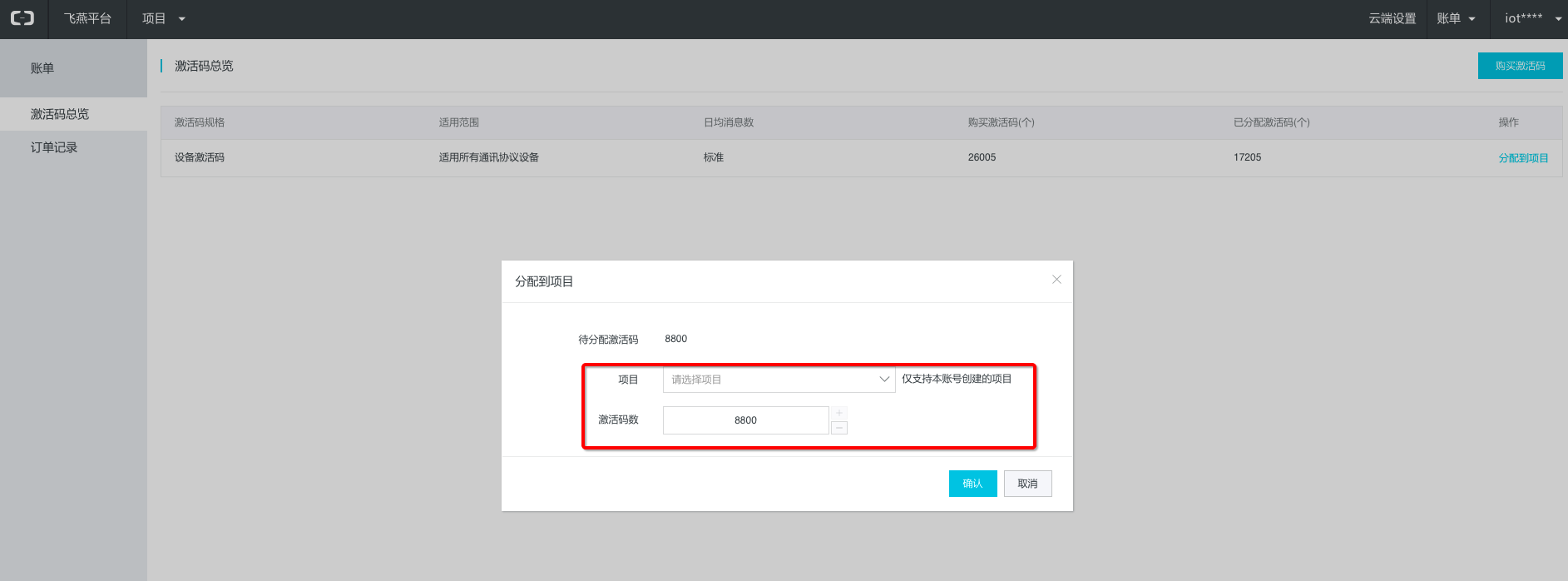This screenshot has height=581, width=1568.
Task: Go to 飞燕平台 home in header
Action: [x=87, y=18]
